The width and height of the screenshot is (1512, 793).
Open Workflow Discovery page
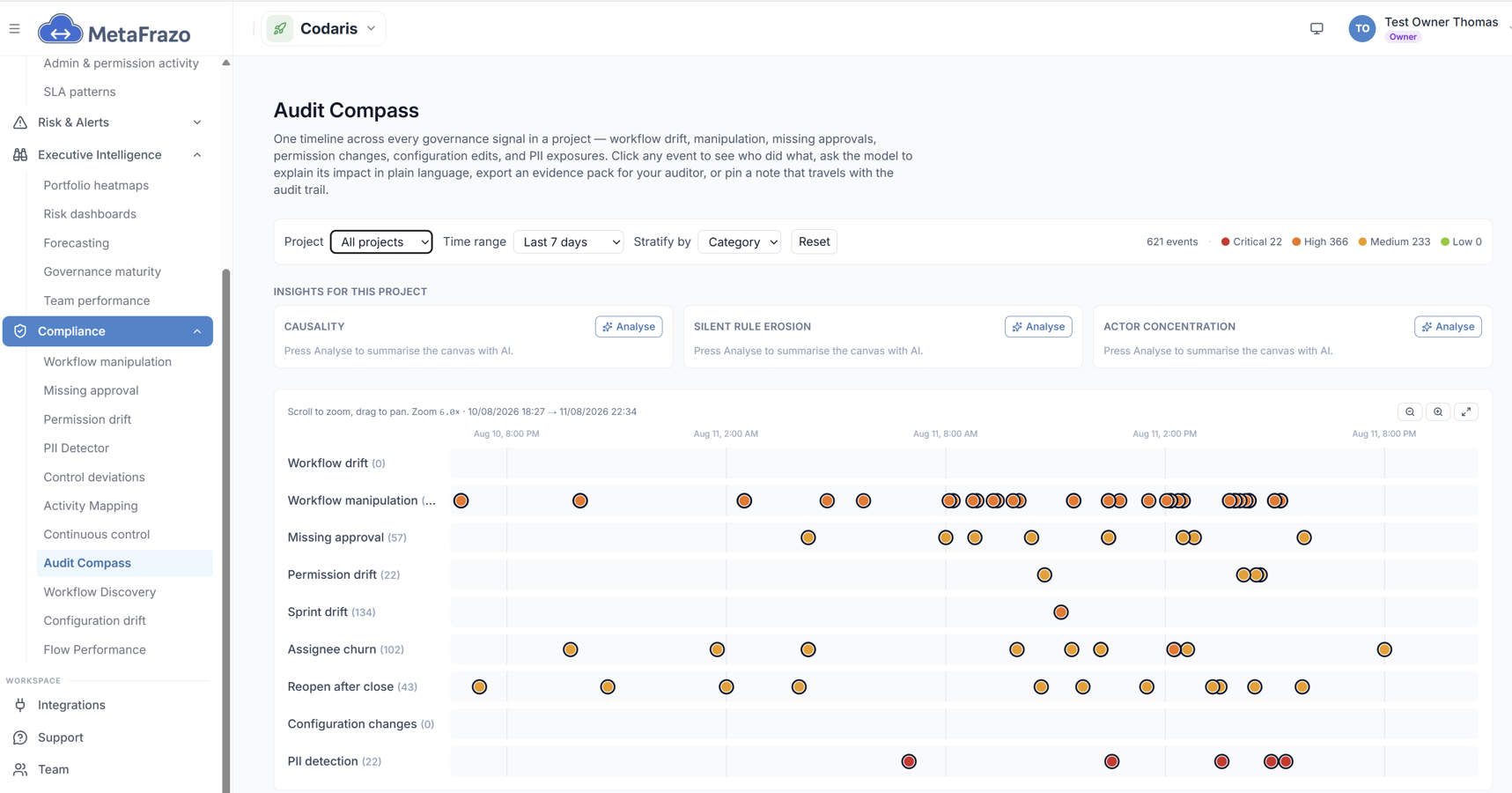pos(100,592)
